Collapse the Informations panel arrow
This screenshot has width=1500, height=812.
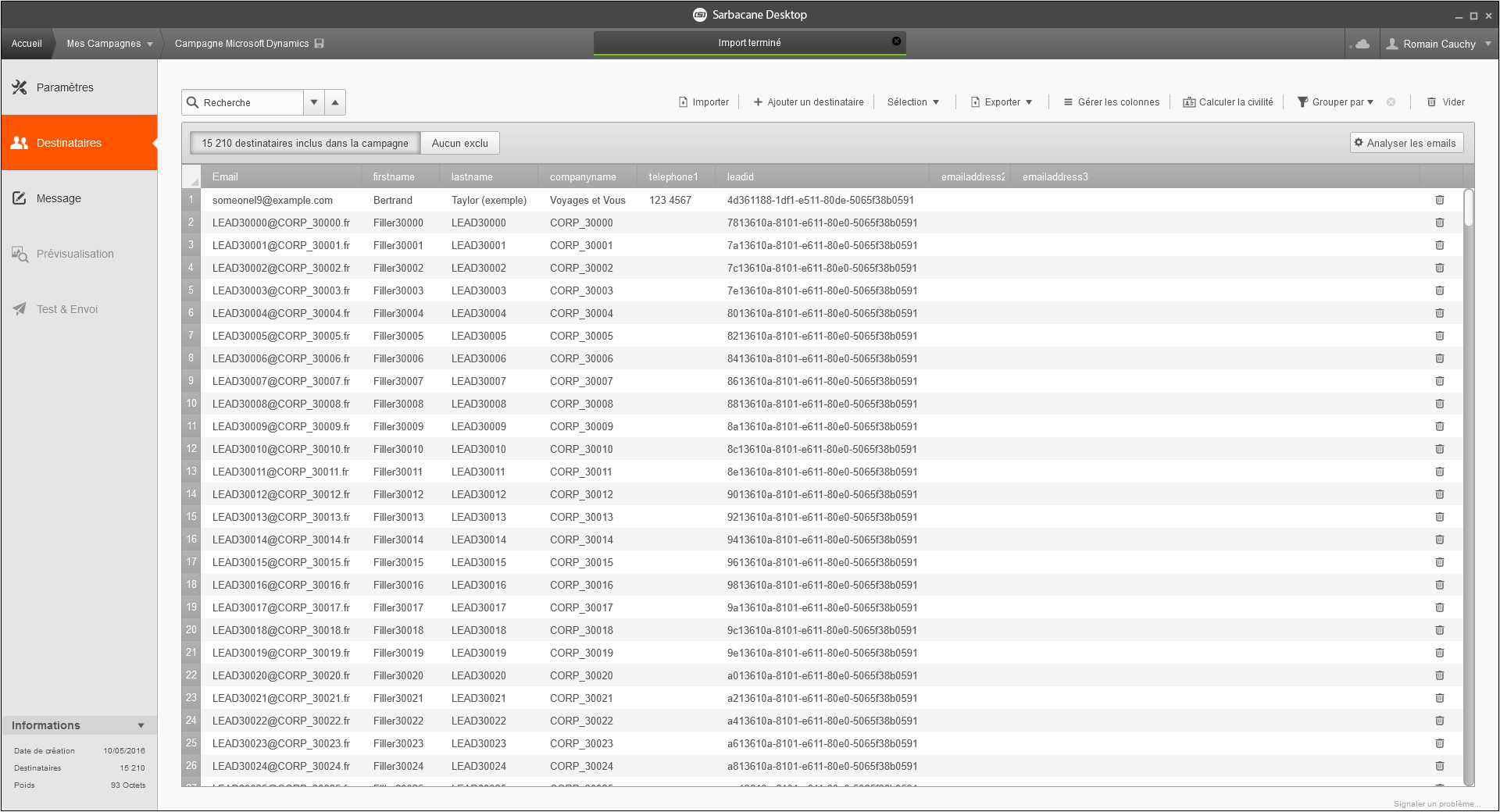coord(141,725)
